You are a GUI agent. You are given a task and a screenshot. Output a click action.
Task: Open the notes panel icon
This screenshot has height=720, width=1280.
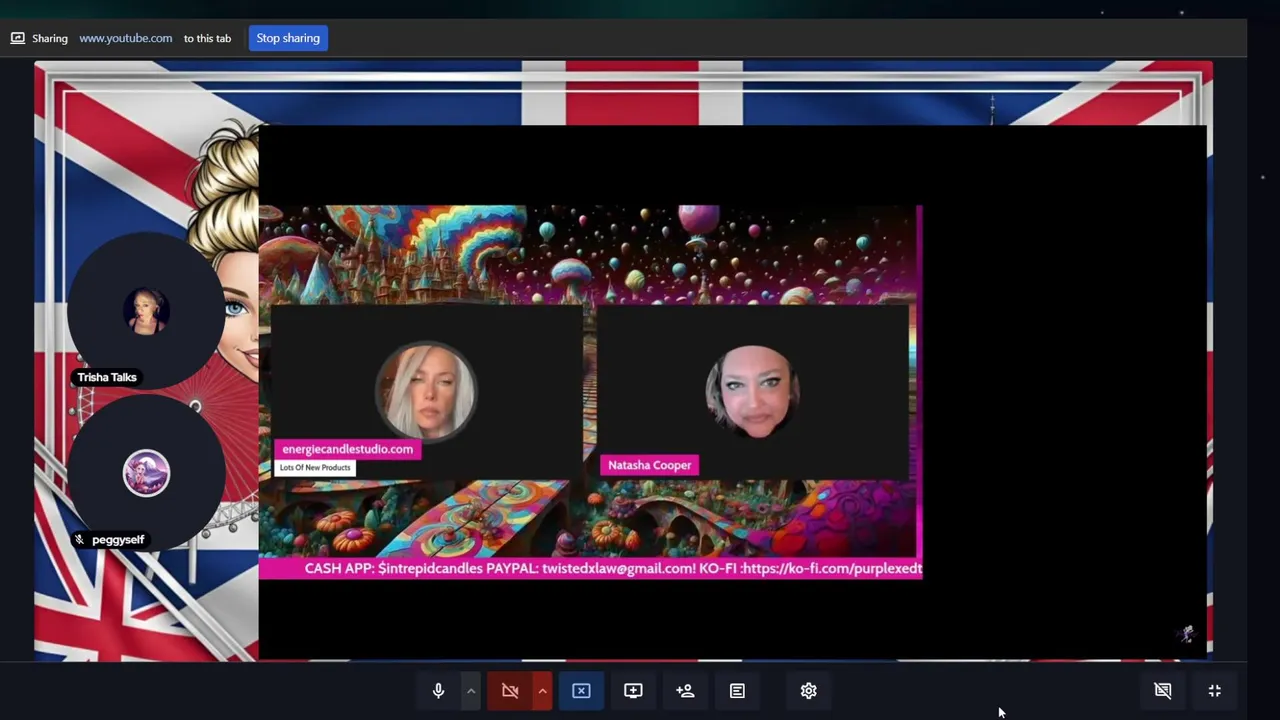pos(737,691)
